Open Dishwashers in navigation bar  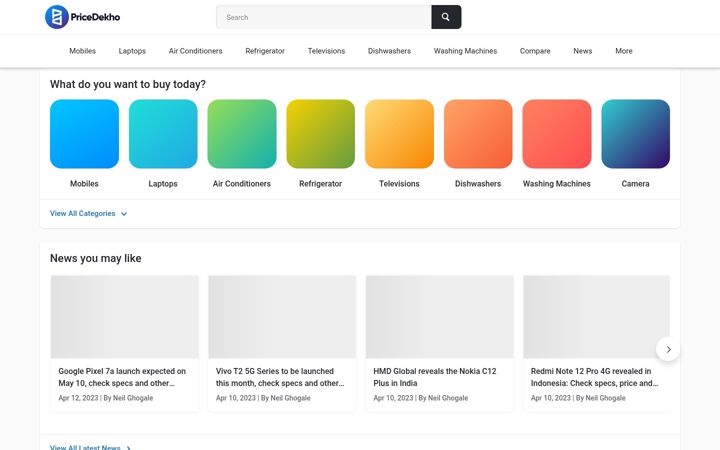pos(389,51)
